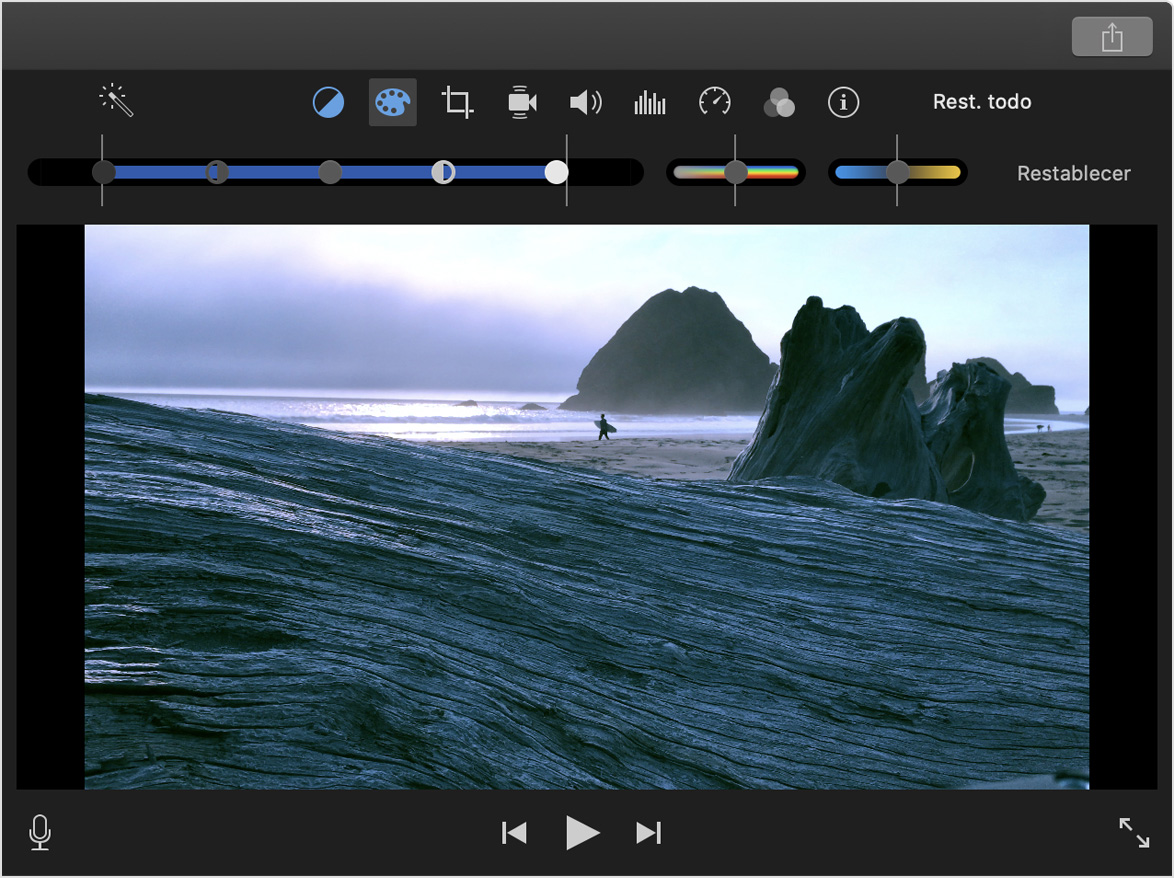Show the clip information panel
The image size is (1174, 878).
(x=843, y=101)
